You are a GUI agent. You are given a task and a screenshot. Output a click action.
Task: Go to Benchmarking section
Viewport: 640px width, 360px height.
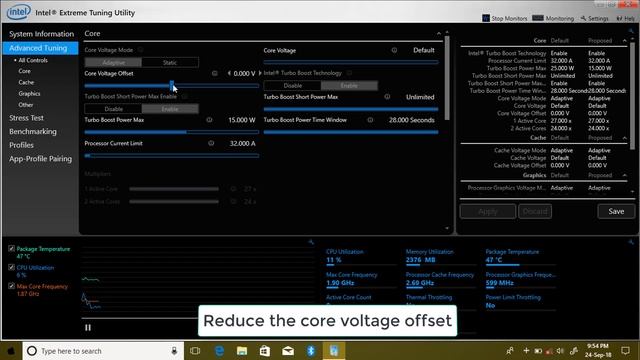[x=33, y=131]
